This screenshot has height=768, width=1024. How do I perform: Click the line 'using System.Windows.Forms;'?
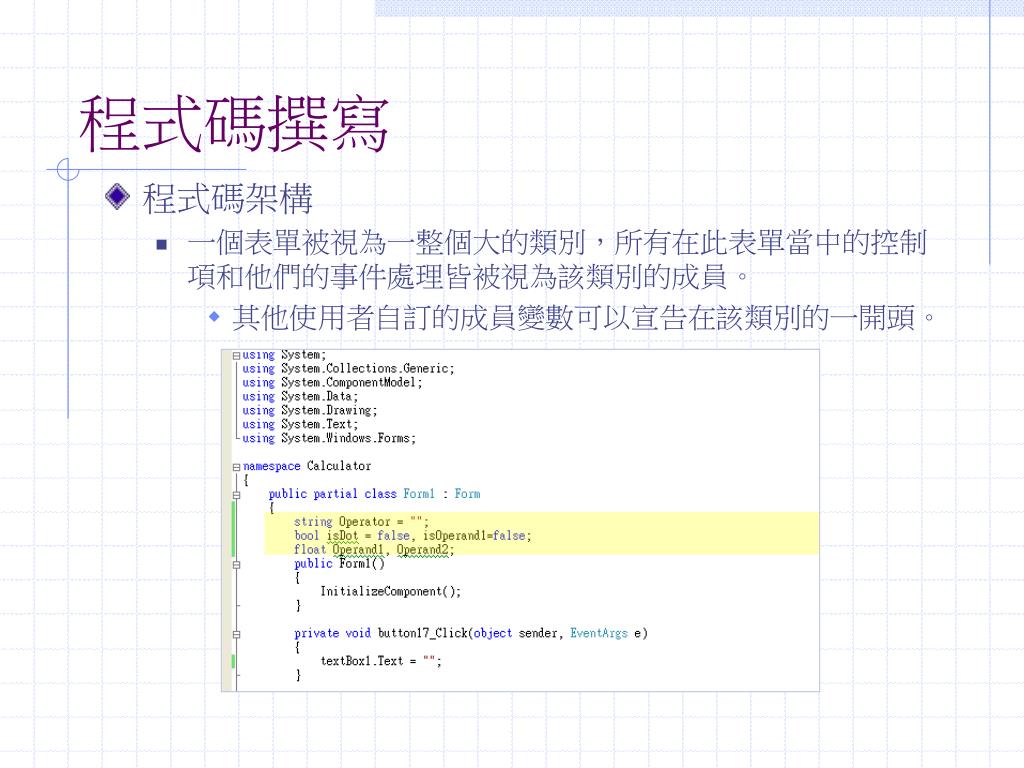[x=329, y=438]
